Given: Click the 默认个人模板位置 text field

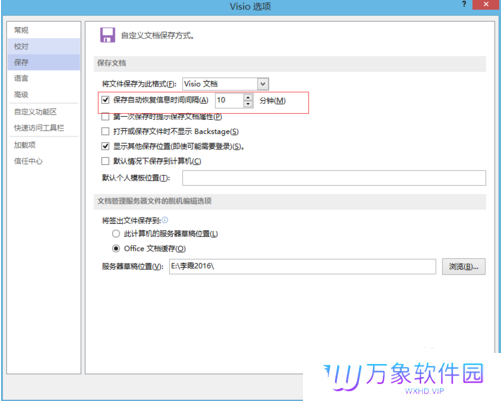Looking at the screenshot, I should 334,178.
